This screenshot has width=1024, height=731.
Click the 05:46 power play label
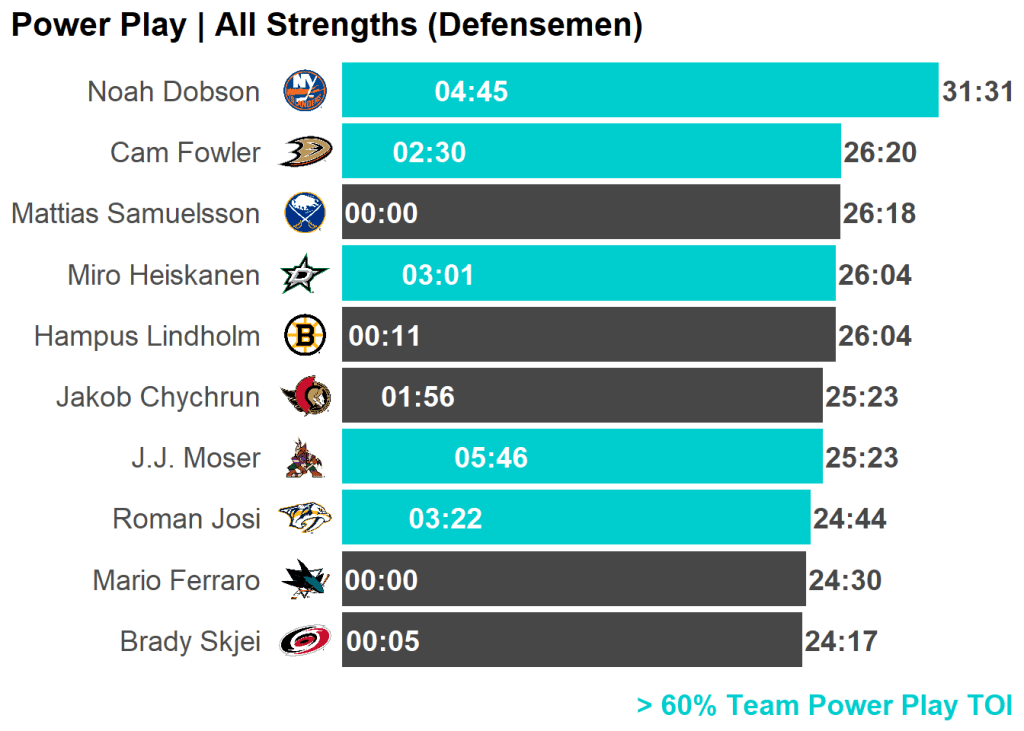491,458
